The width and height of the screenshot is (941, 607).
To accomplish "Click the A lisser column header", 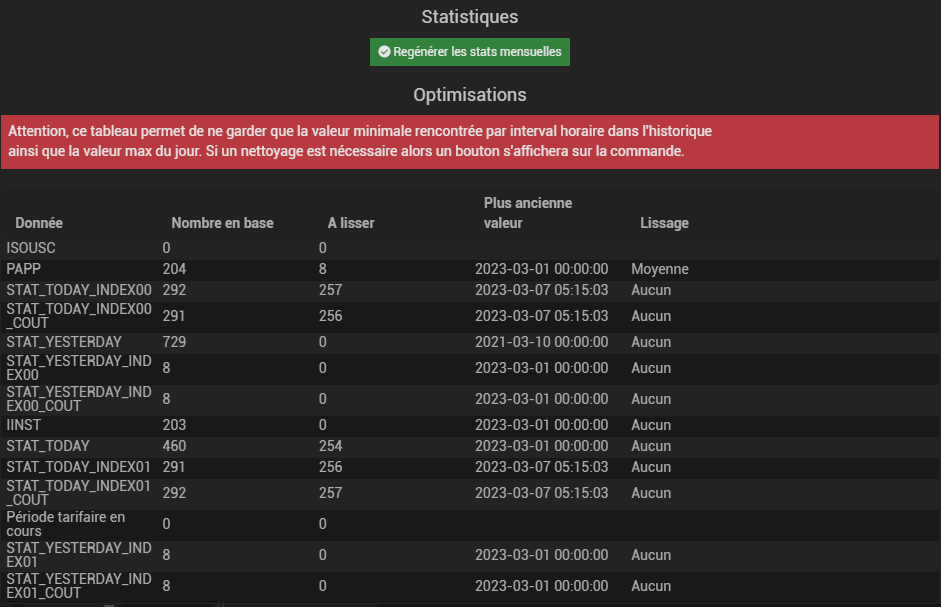I will [x=351, y=223].
